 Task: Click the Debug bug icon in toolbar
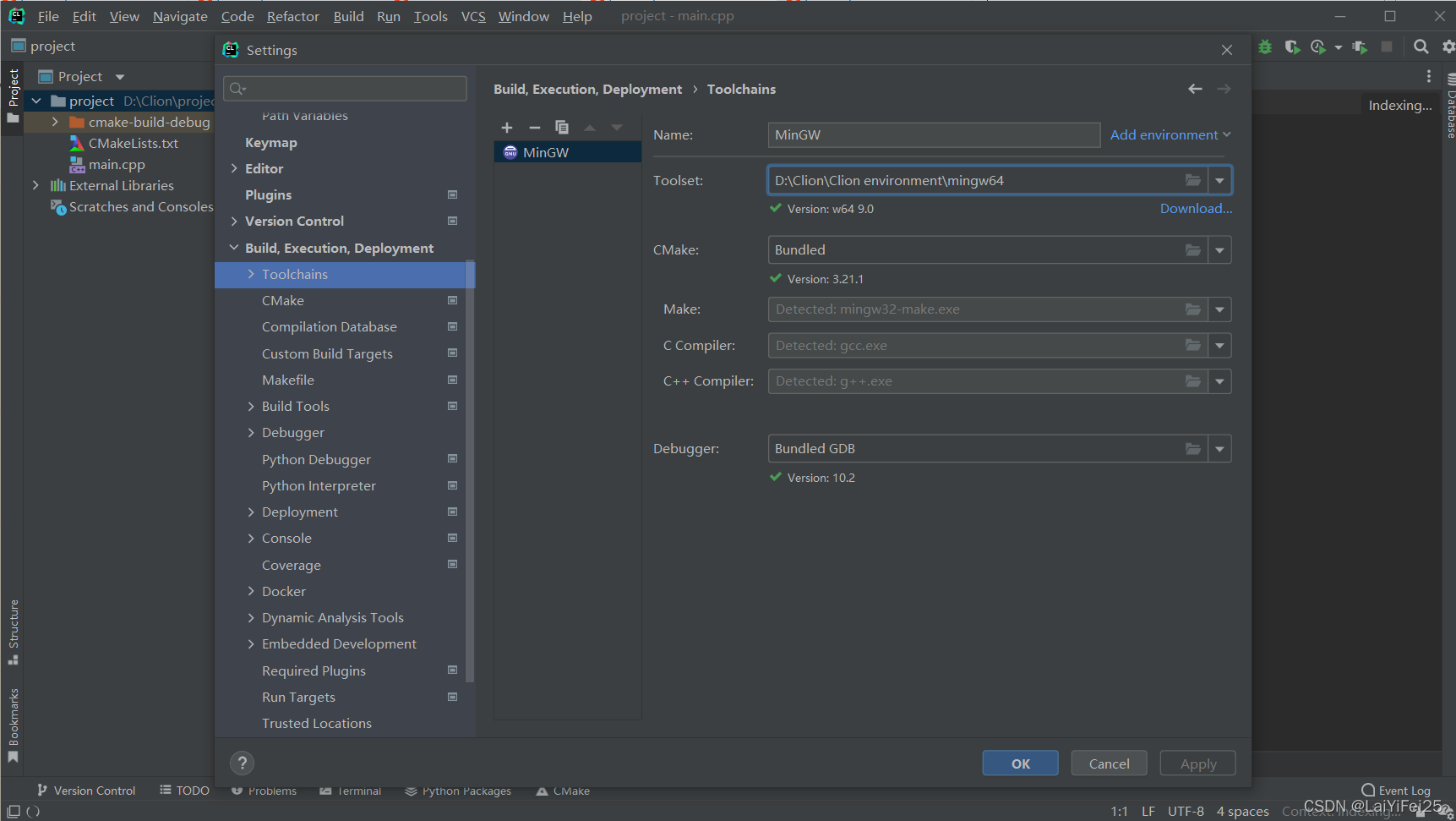point(1265,47)
